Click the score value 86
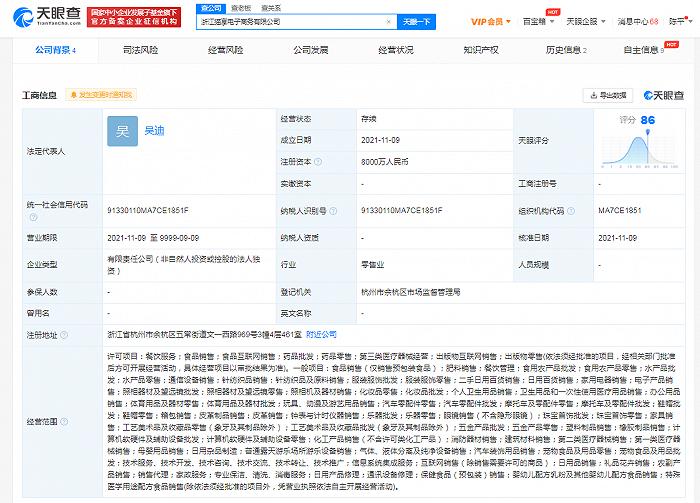This screenshot has width=700, height=503. coord(648,120)
